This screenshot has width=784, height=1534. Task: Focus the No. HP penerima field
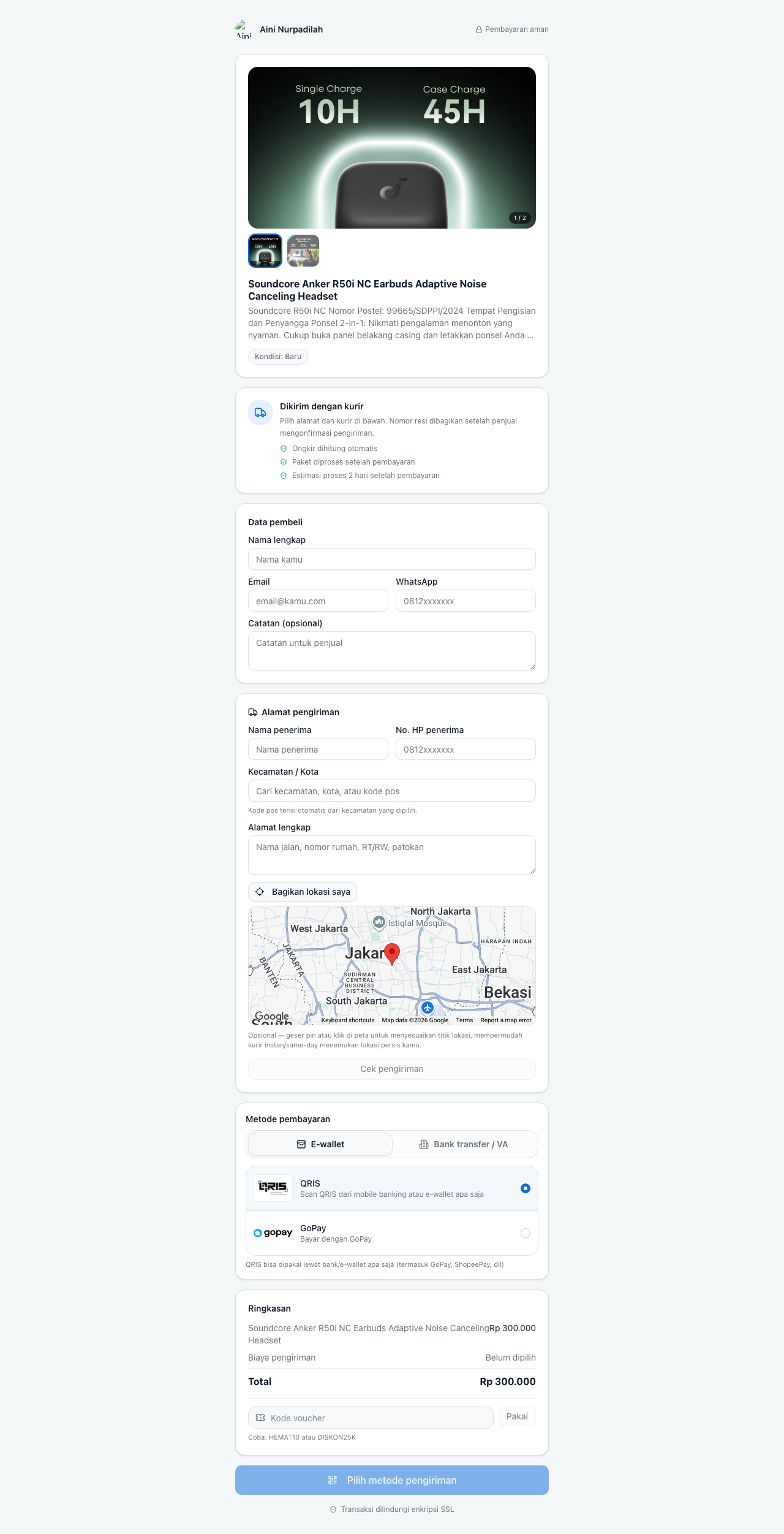(466, 749)
